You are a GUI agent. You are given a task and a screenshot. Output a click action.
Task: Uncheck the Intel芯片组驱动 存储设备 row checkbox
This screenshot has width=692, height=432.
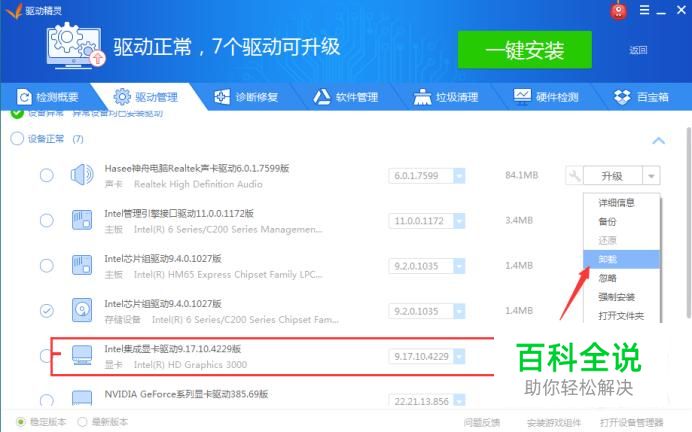coord(47,311)
